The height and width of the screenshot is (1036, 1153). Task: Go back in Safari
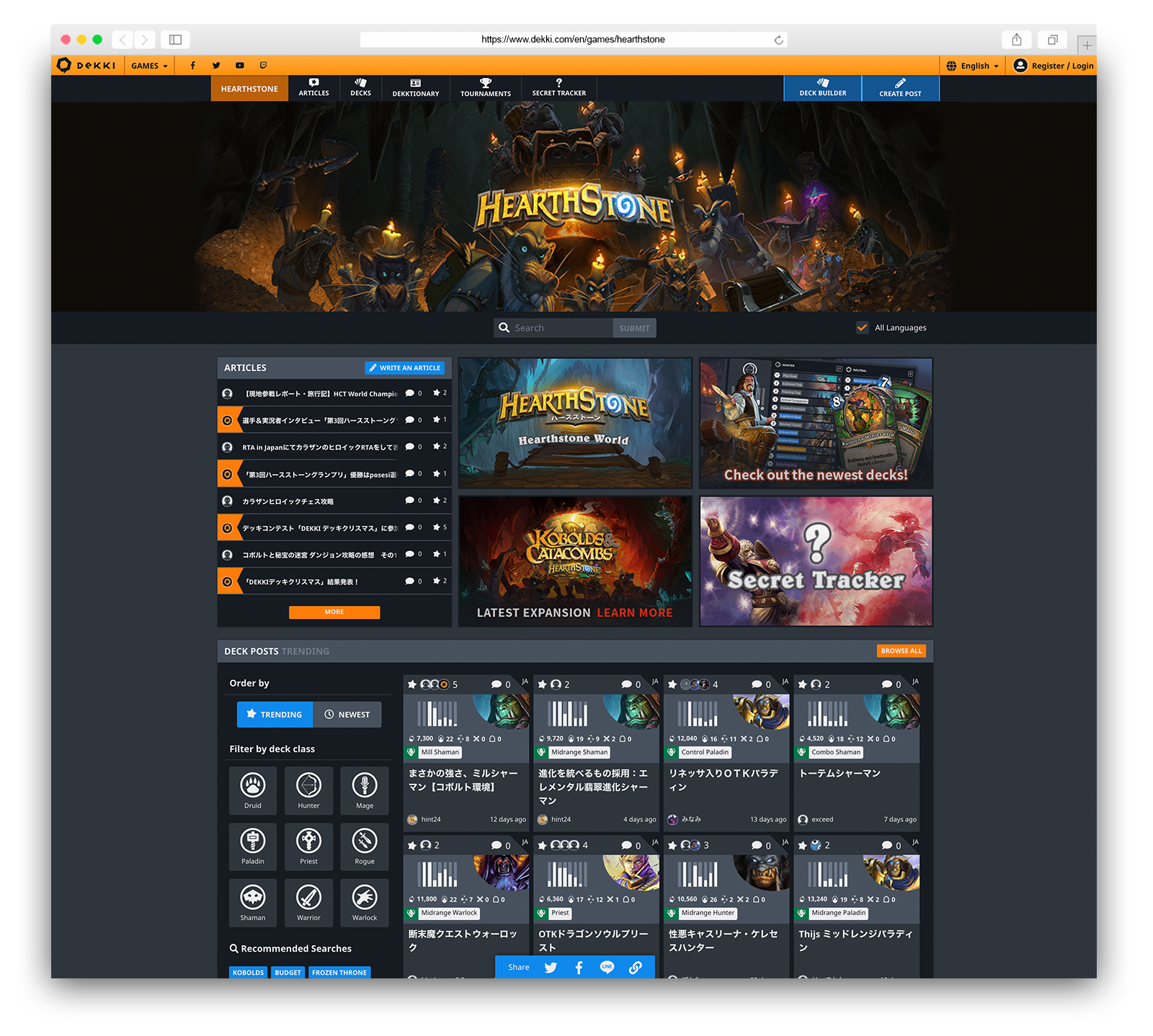point(123,40)
